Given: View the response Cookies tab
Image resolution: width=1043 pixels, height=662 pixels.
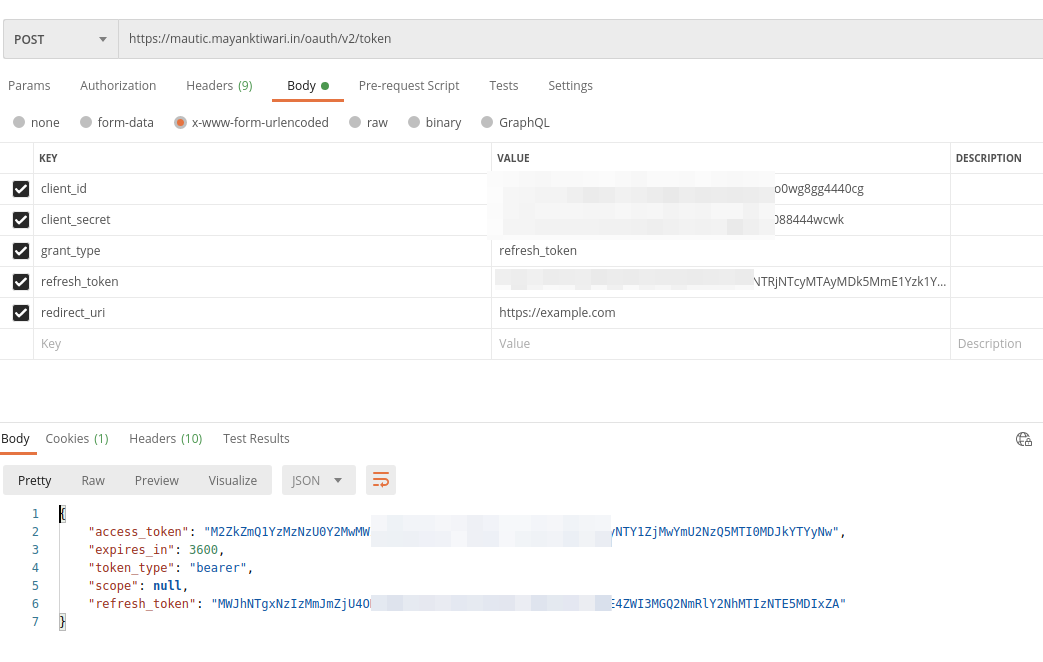Looking at the screenshot, I should [x=77, y=439].
